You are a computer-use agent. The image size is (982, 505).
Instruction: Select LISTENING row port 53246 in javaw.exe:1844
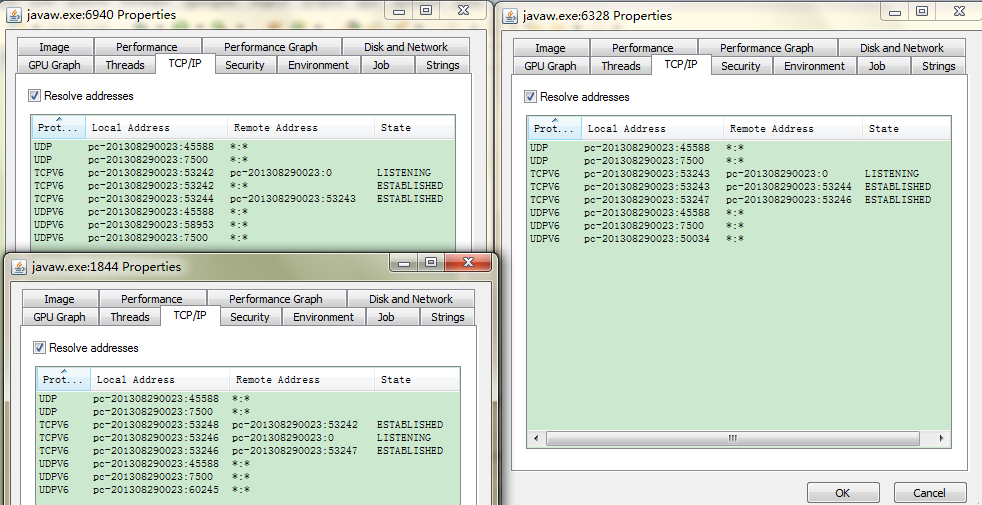249,437
